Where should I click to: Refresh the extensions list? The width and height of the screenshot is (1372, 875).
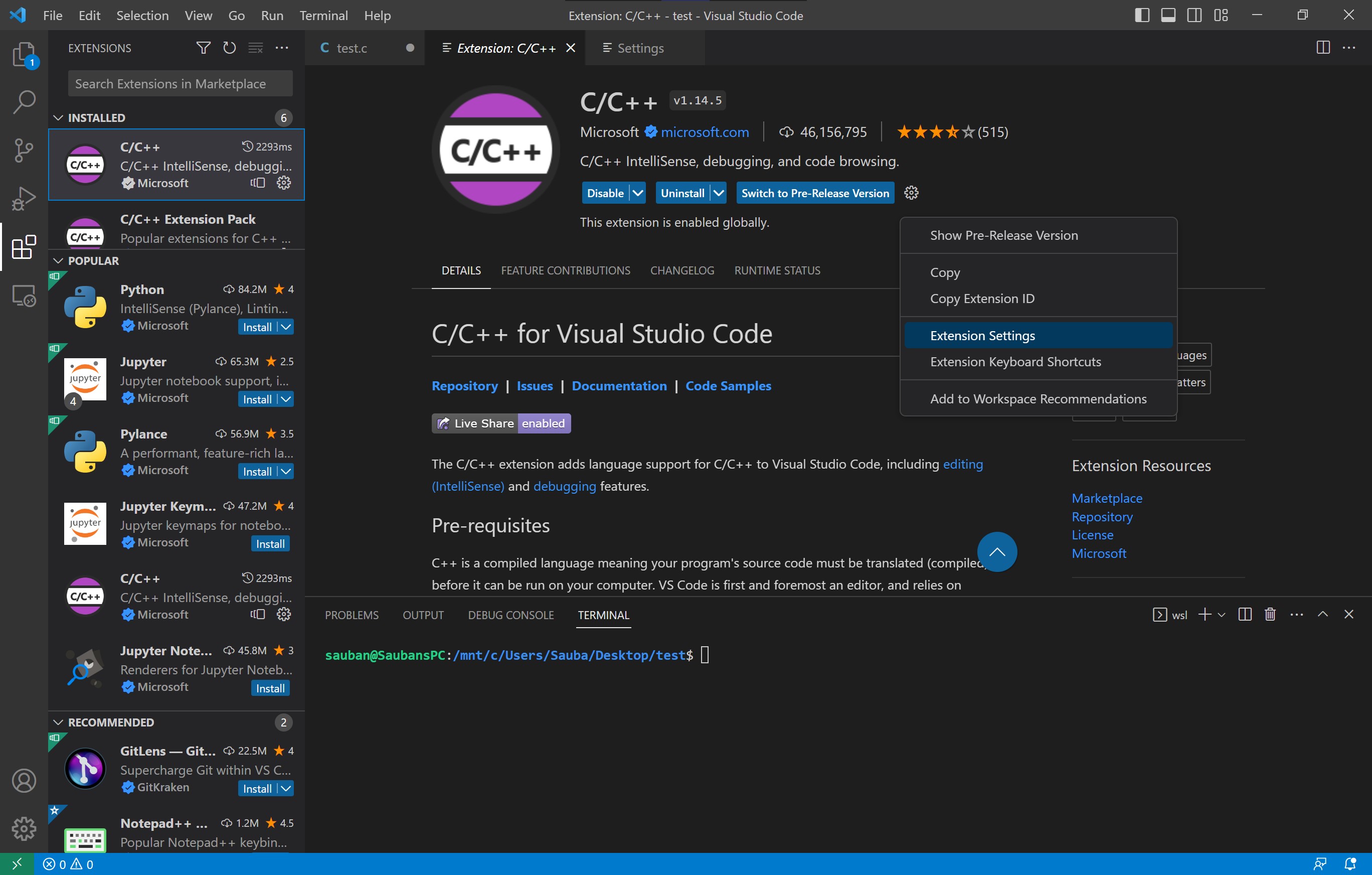(229, 48)
